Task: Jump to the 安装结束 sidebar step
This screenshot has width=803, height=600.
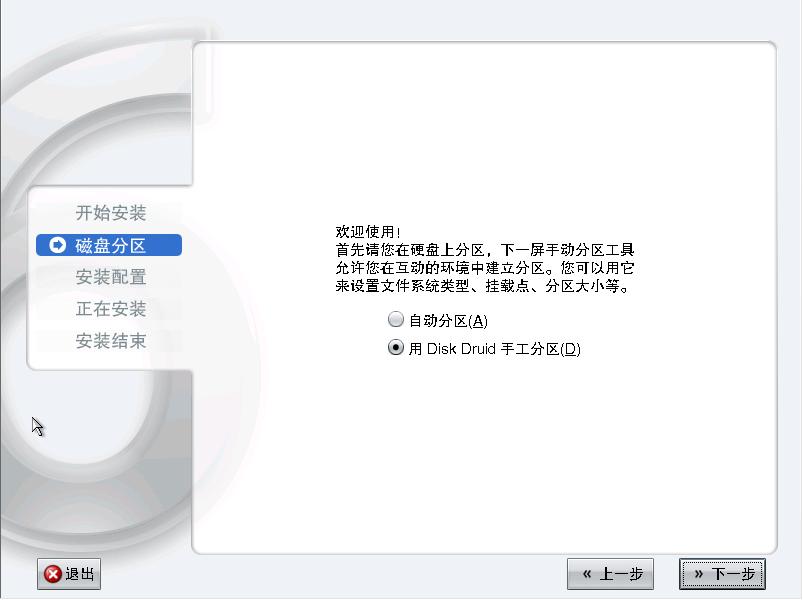Action: (x=111, y=340)
